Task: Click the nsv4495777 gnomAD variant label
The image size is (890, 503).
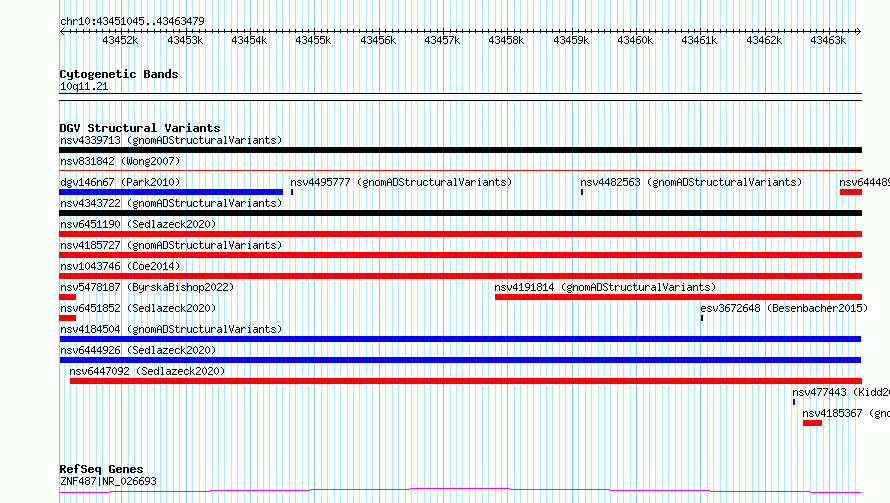Action: point(401,182)
